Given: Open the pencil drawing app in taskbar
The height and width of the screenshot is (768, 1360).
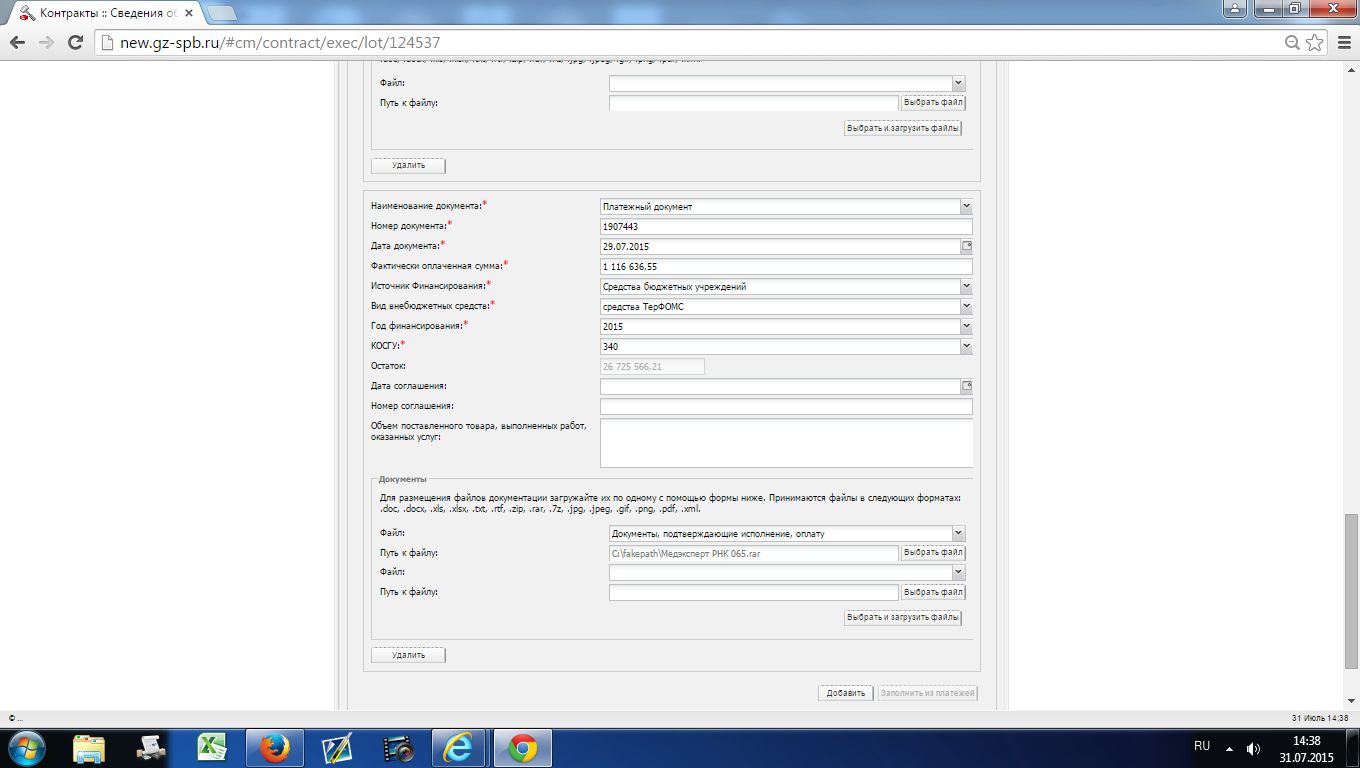Looking at the screenshot, I should click(x=336, y=747).
